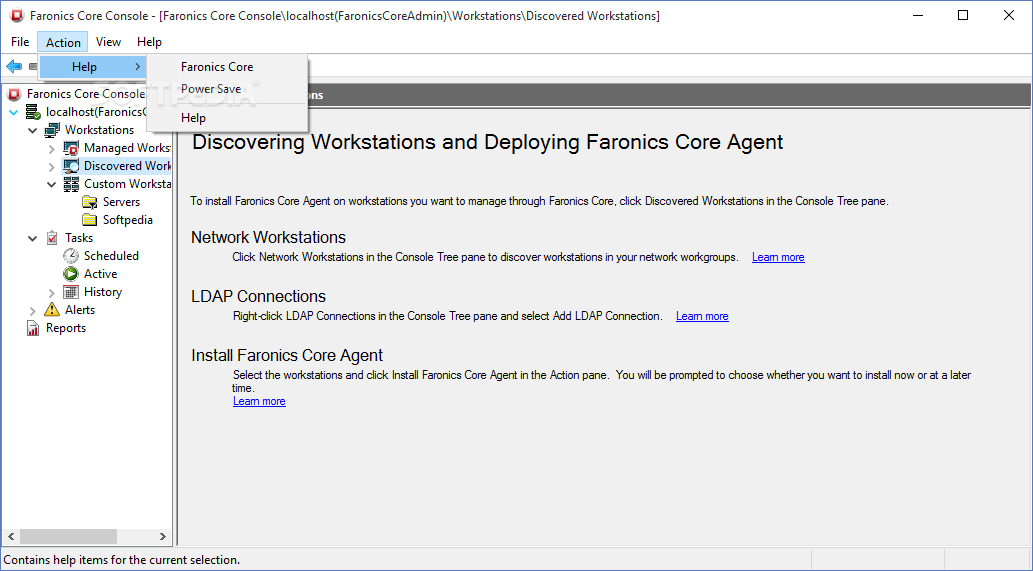Expand the Alerts node
The image size is (1033, 571).
[x=33, y=310]
